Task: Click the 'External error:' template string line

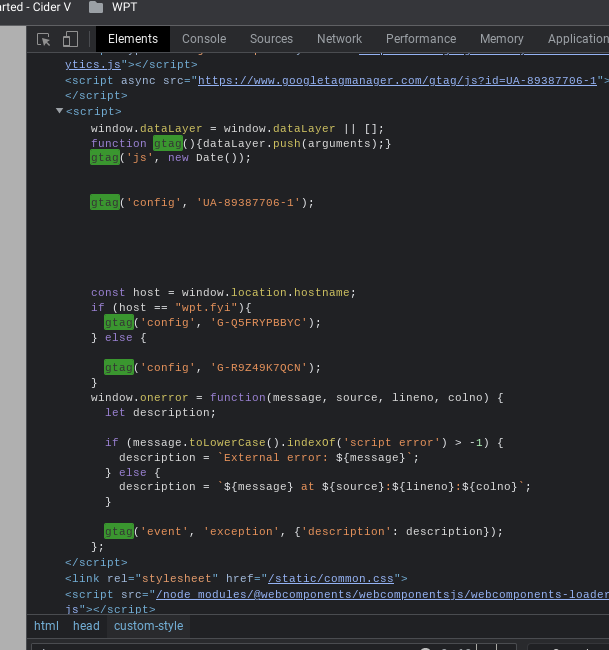Action: tap(269, 458)
